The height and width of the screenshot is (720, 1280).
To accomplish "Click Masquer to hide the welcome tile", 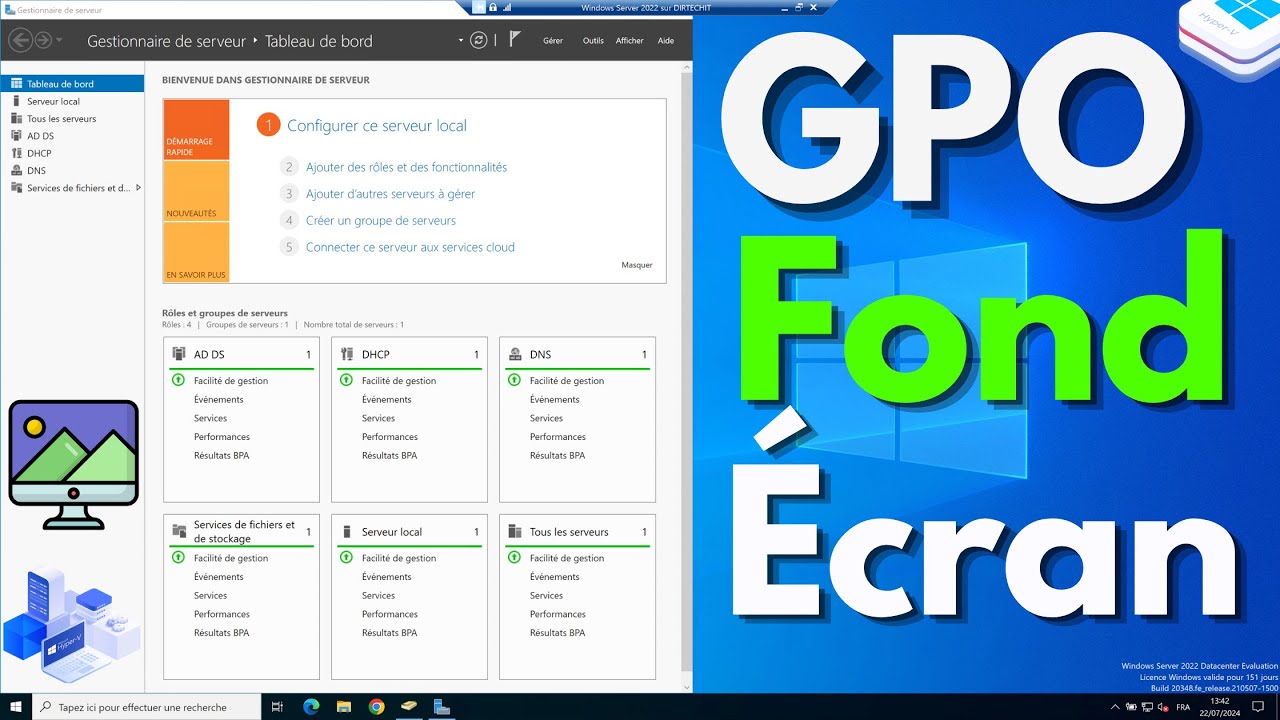I will [x=637, y=265].
